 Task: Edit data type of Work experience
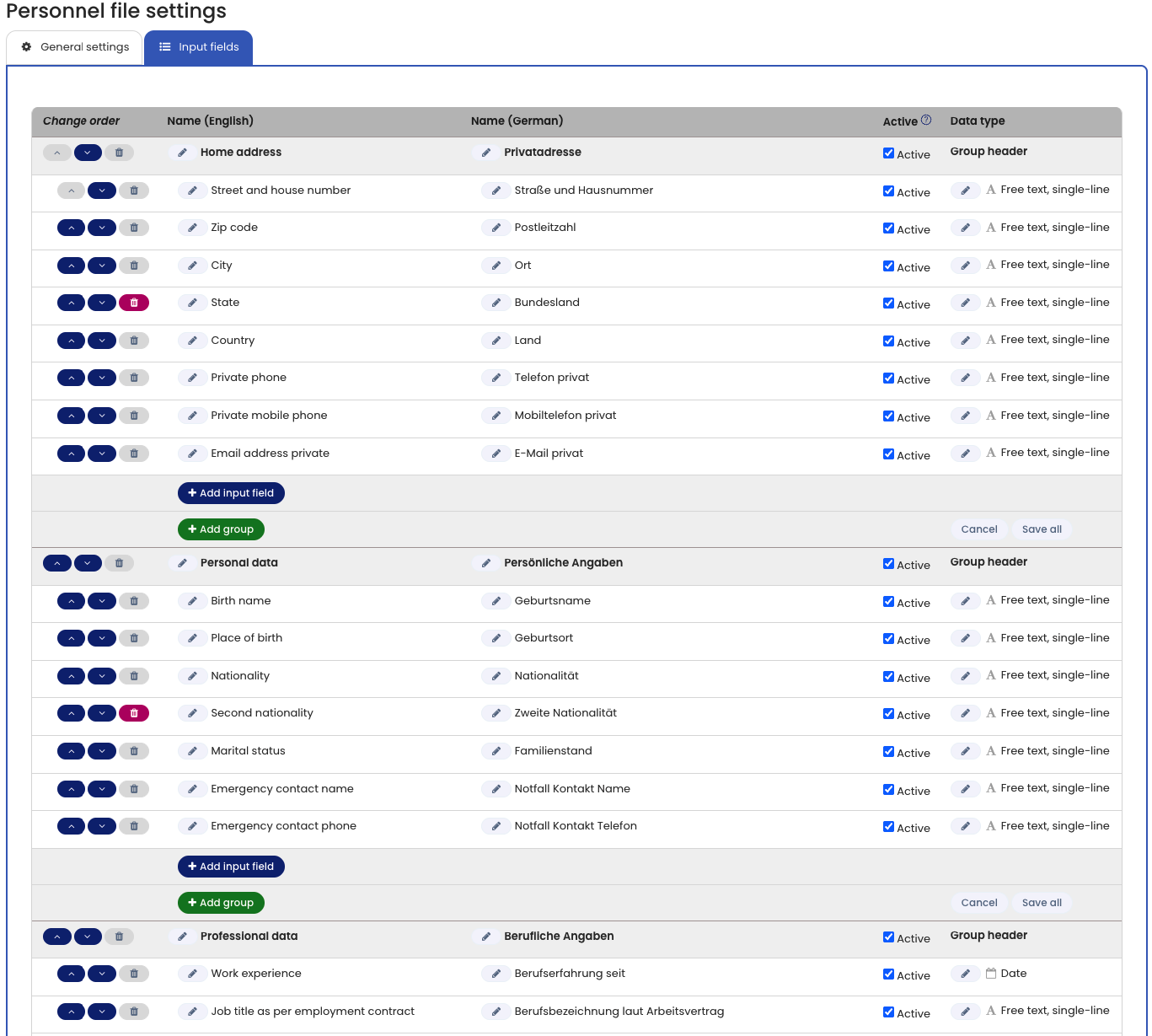965,974
